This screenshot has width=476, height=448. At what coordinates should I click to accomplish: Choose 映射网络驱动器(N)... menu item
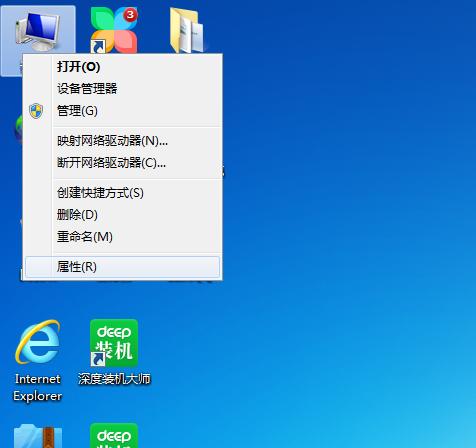112,141
